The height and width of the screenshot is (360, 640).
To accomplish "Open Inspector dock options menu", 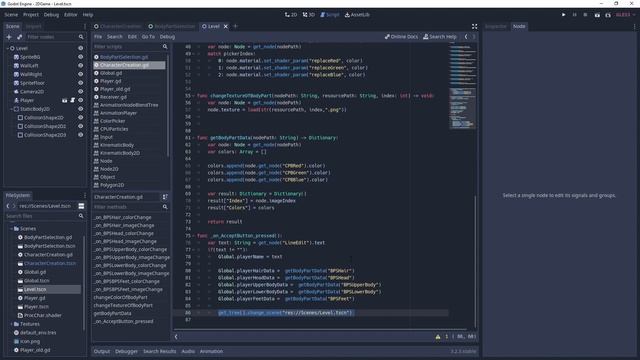I will pos(634,26).
